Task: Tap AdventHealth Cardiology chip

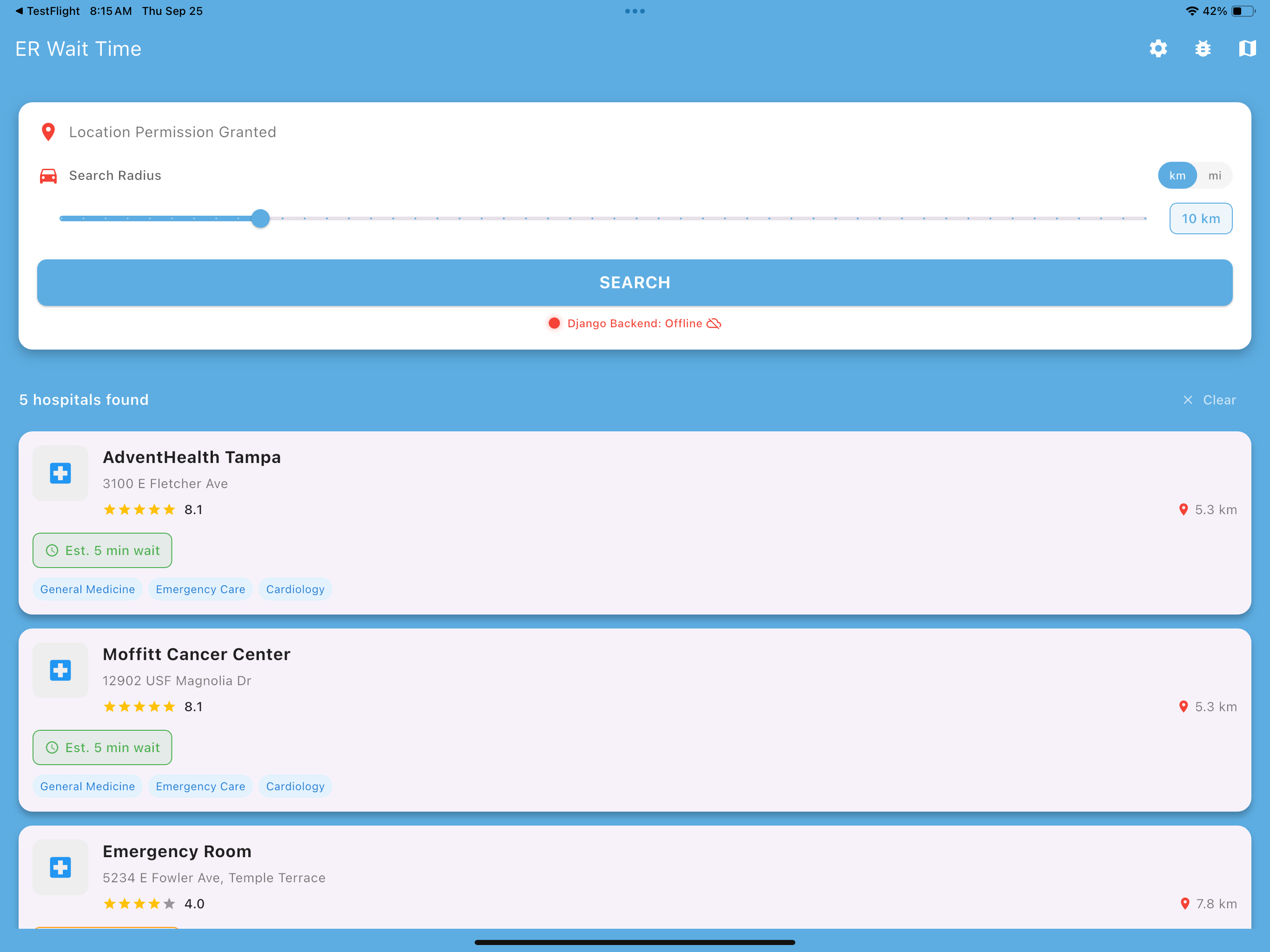Action: (295, 589)
